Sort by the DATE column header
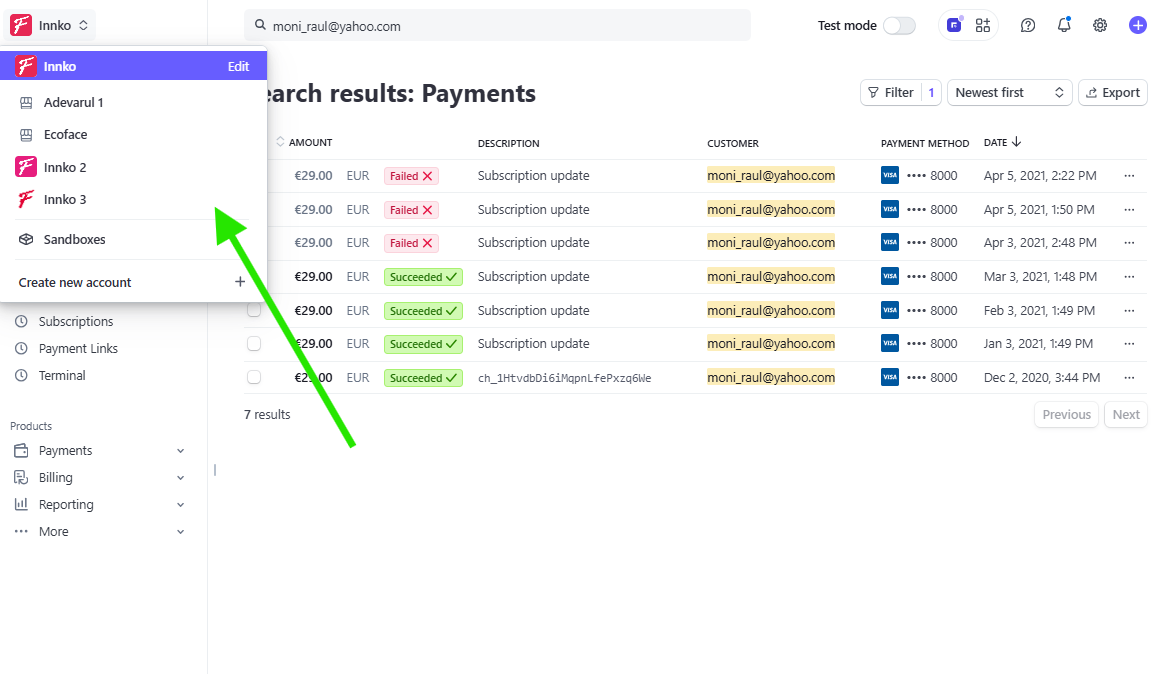 [1003, 142]
